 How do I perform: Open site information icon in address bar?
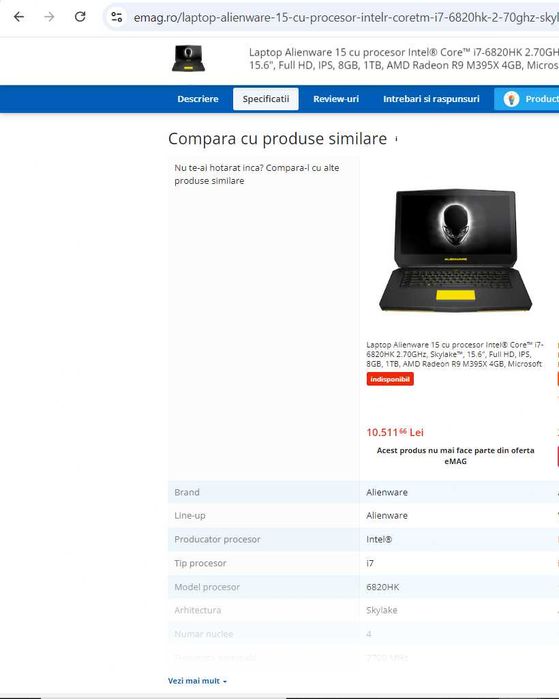(117, 17)
